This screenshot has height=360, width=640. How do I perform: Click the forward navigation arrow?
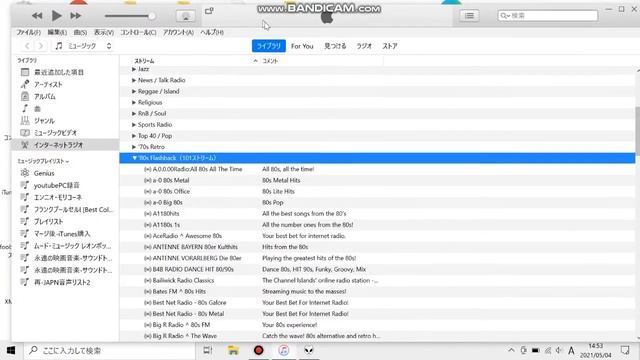pyautogui.click(x=40, y=46)
